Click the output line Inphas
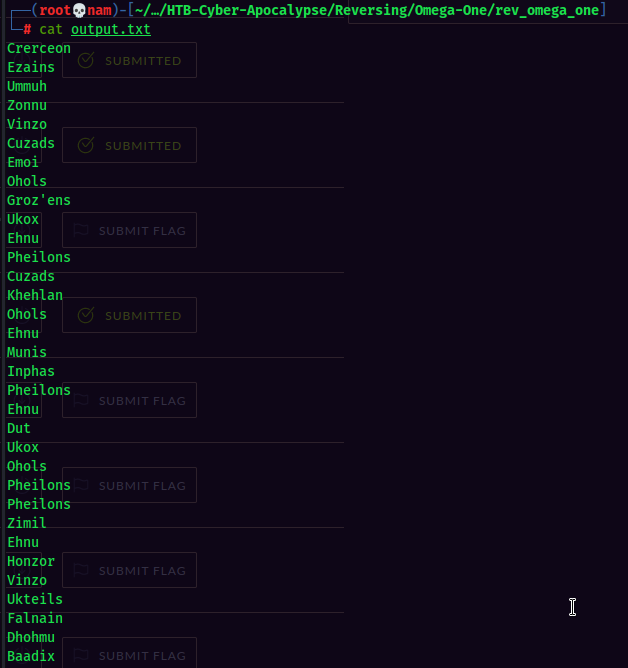 (31, 371)
